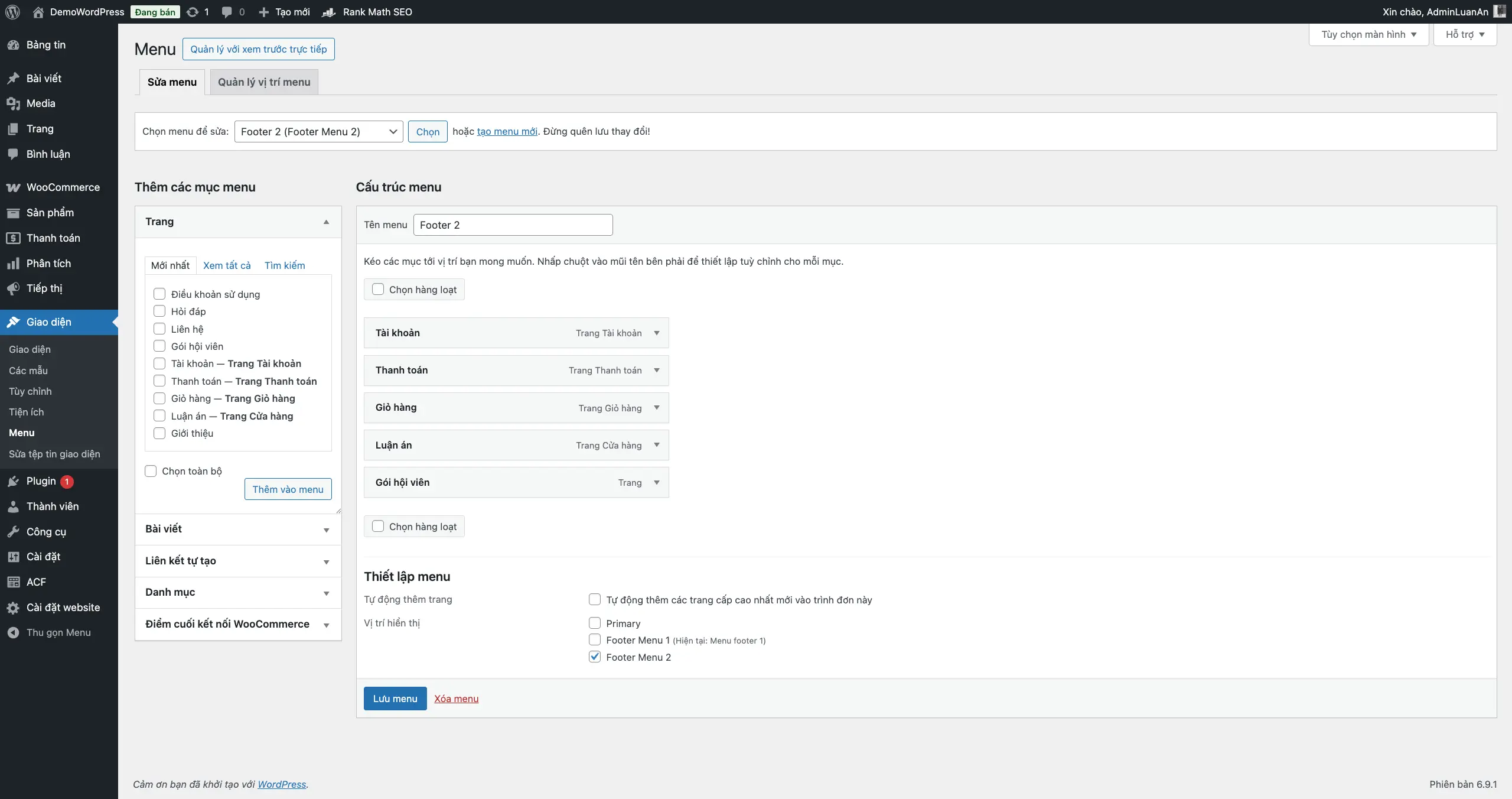Enable the Hỏi đáp page checkbox
The height and width of the screenshot is (799, 1512).
[x=159, y=311]
